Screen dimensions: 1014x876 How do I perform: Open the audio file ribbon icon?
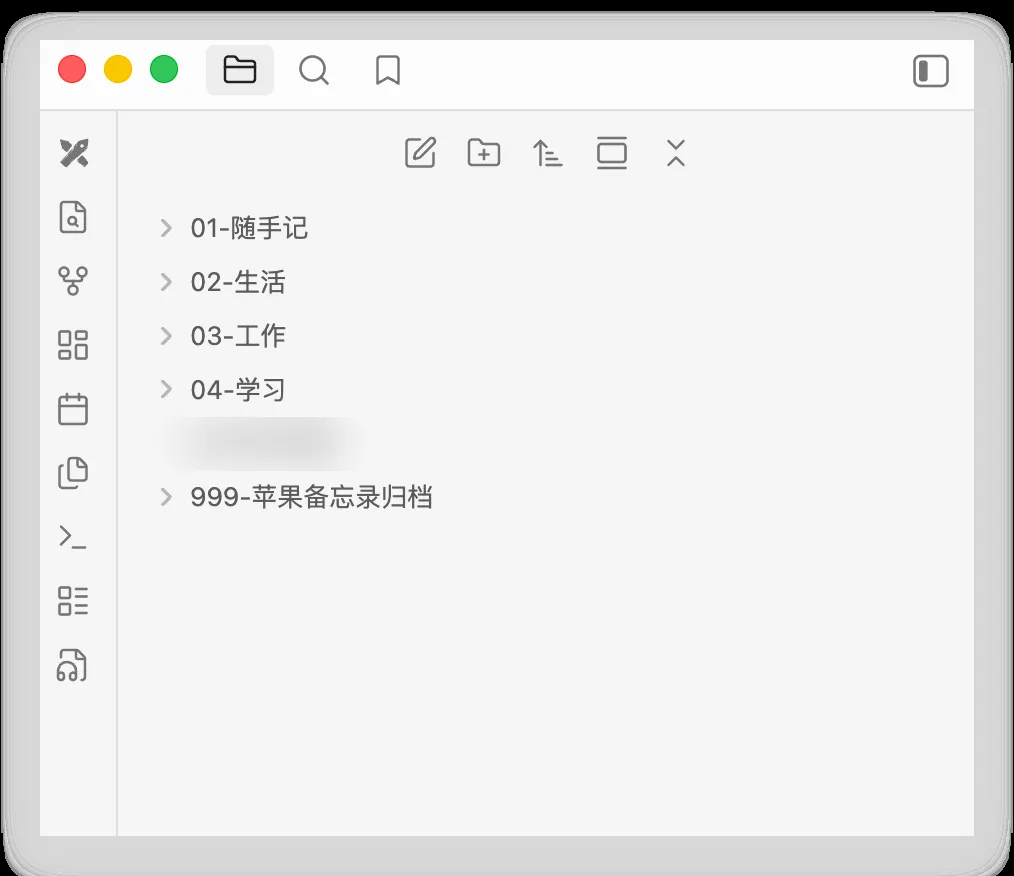pyautogui.click(x=72, y=665)
